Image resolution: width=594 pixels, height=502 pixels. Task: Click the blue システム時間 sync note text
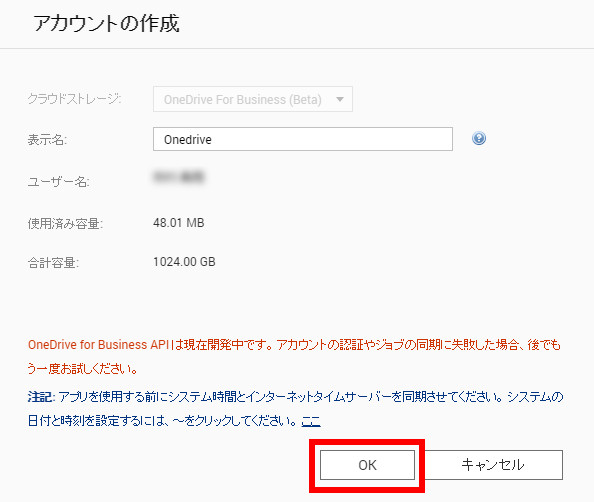[x=295, y=409]
